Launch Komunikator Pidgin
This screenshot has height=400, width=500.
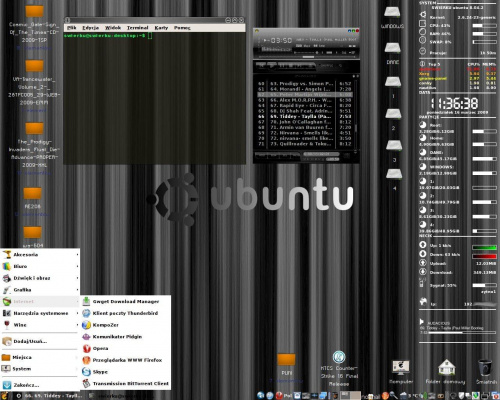(126, 337)
